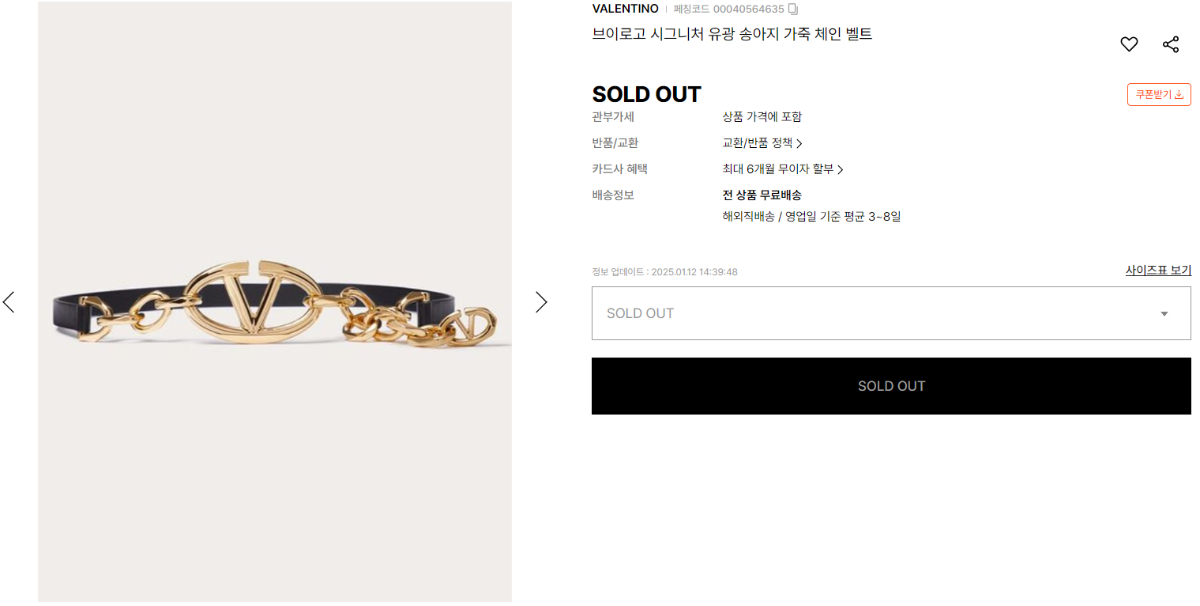The height and width of the screenshot is (606, 1200).
Task: Download coupon via 쿠폰받기 button
Action: [x=1159, y=94]
